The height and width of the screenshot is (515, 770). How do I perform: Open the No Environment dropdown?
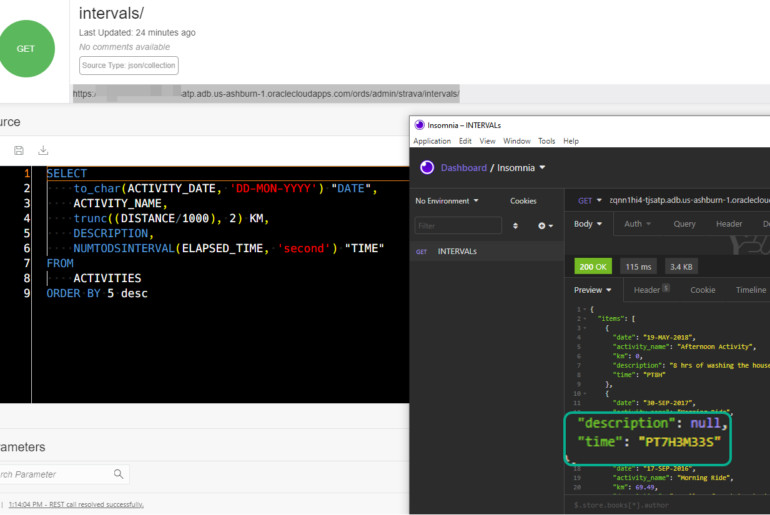tap(446, 201)
